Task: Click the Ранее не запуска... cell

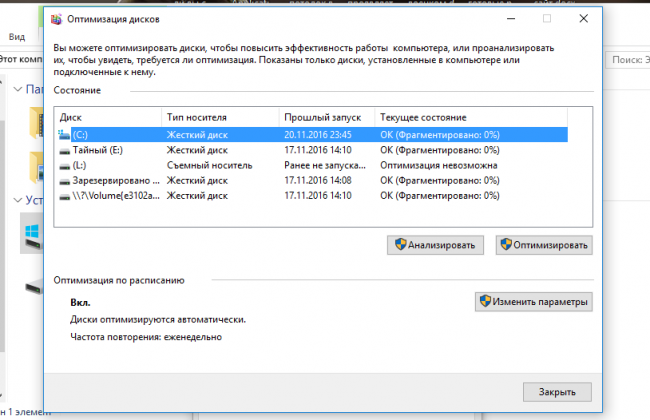Action: click(325, 165)
